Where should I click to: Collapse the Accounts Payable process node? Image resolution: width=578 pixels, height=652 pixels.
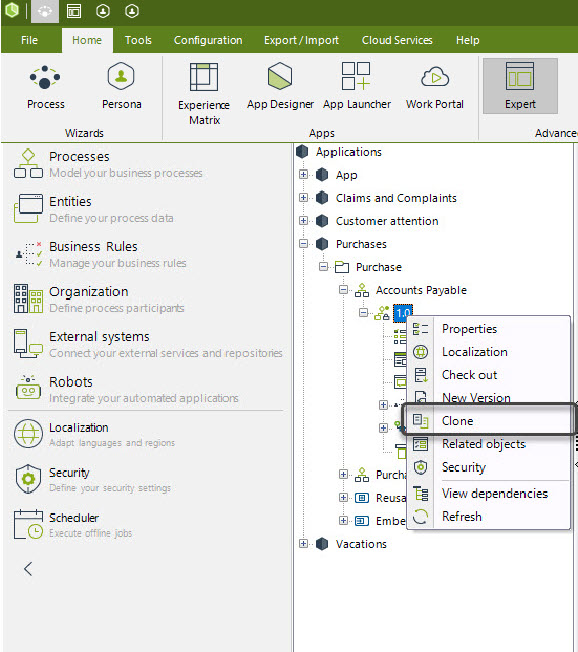(343, 290)
